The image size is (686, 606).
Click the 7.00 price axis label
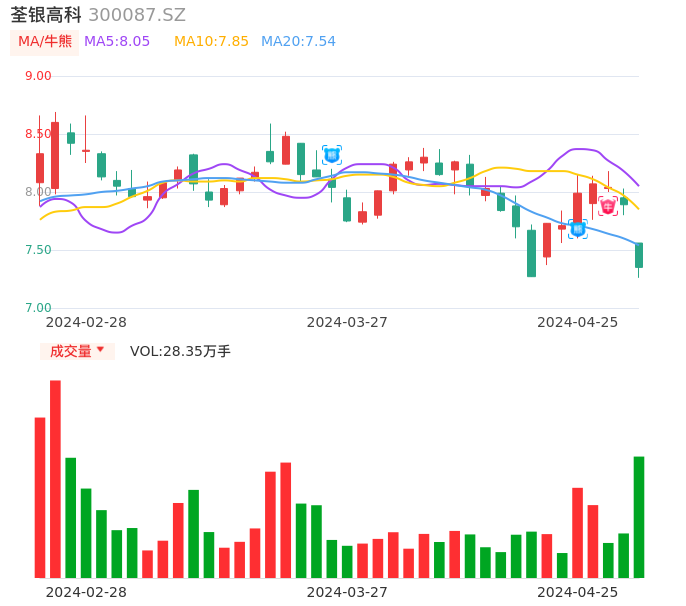38,308
